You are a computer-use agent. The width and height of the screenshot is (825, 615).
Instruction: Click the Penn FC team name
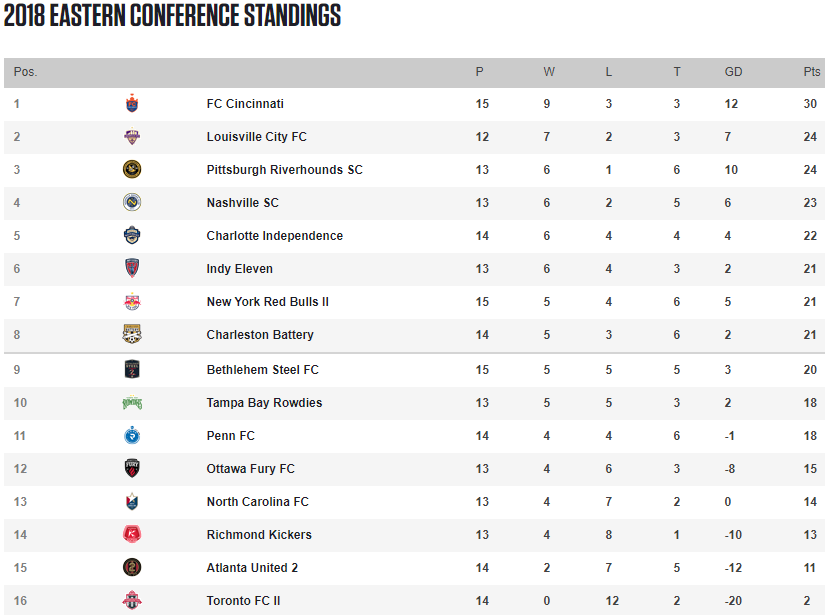pos(230,436)
